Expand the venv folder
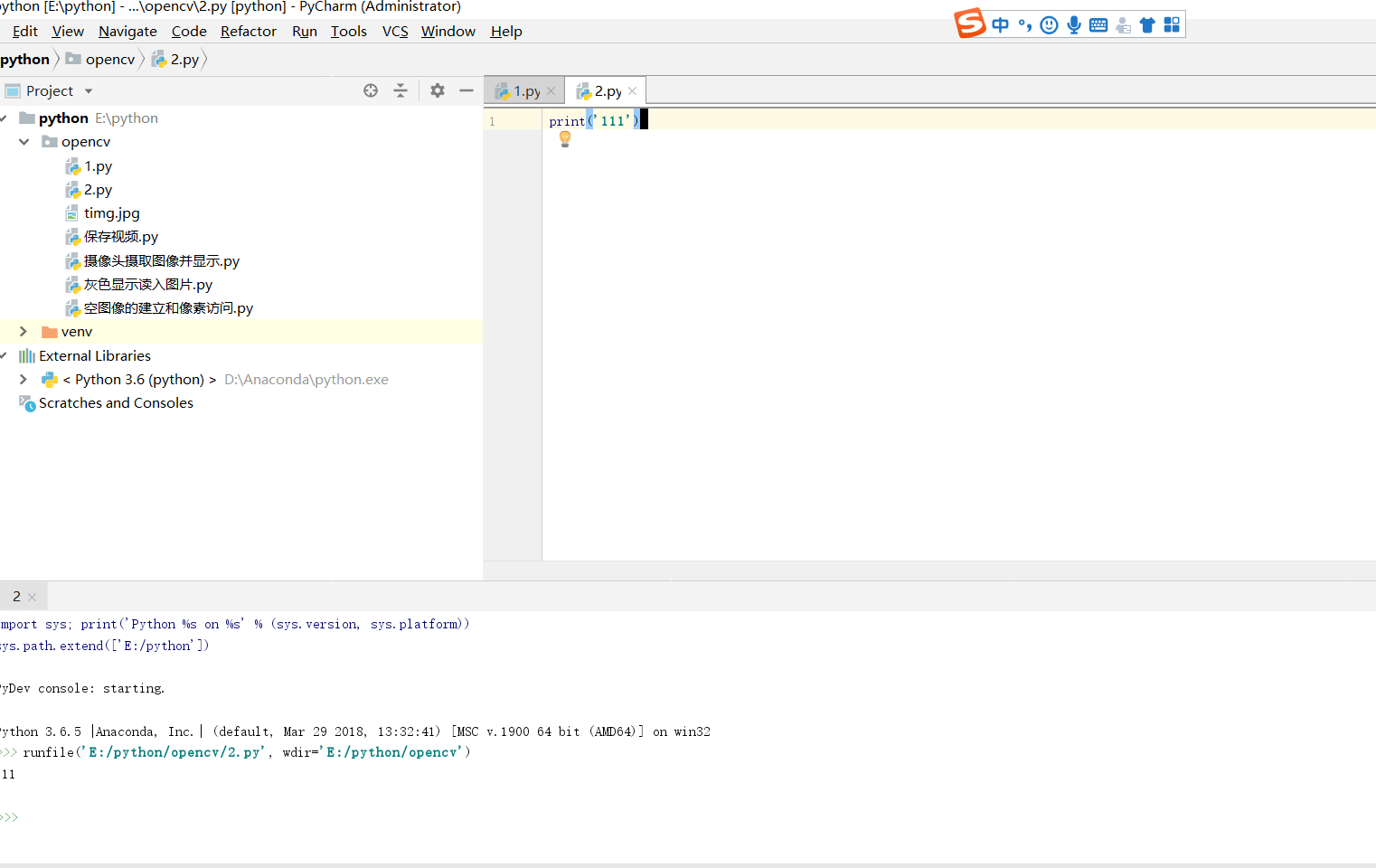The height and width of the screenshot is (868, 1376). (24, 332)
